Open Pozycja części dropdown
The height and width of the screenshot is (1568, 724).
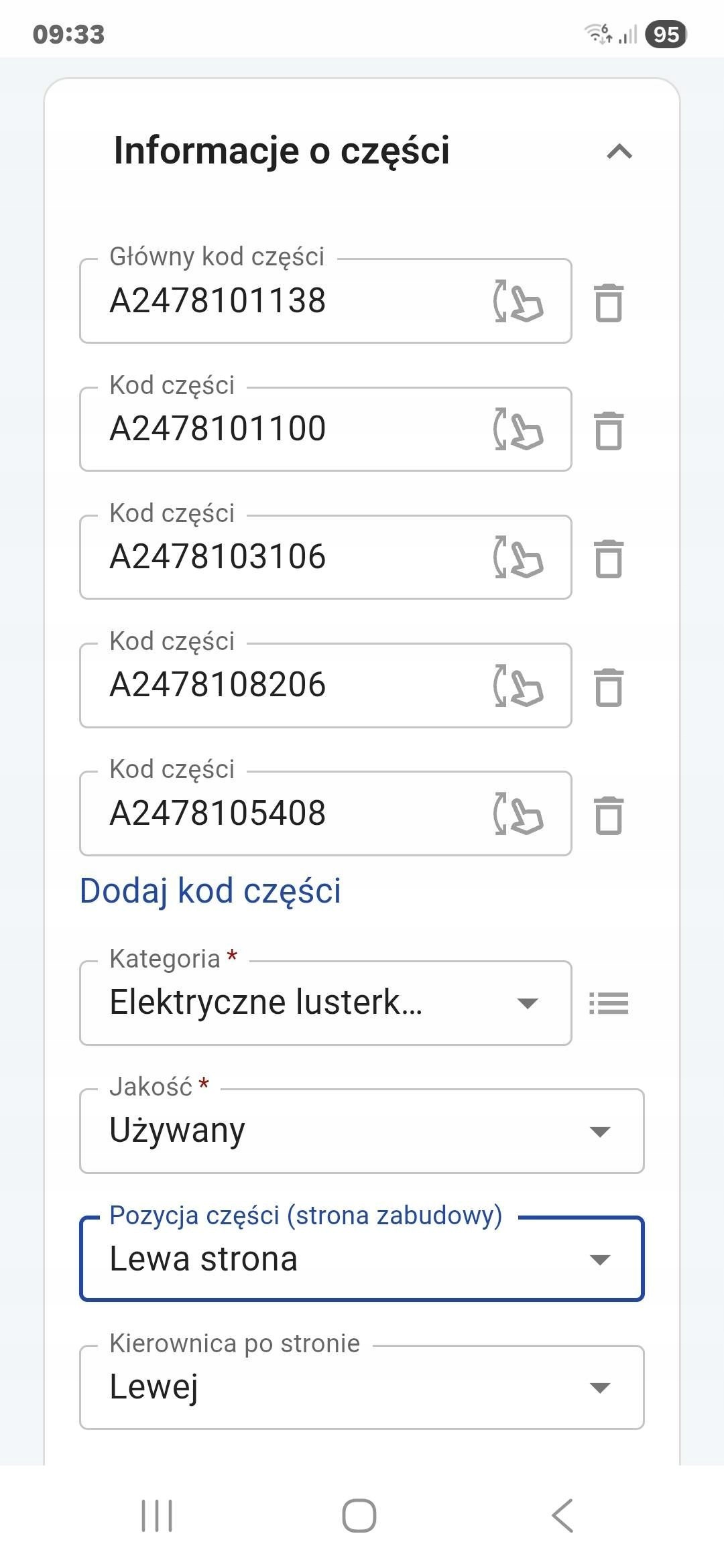pos(361,1259)
